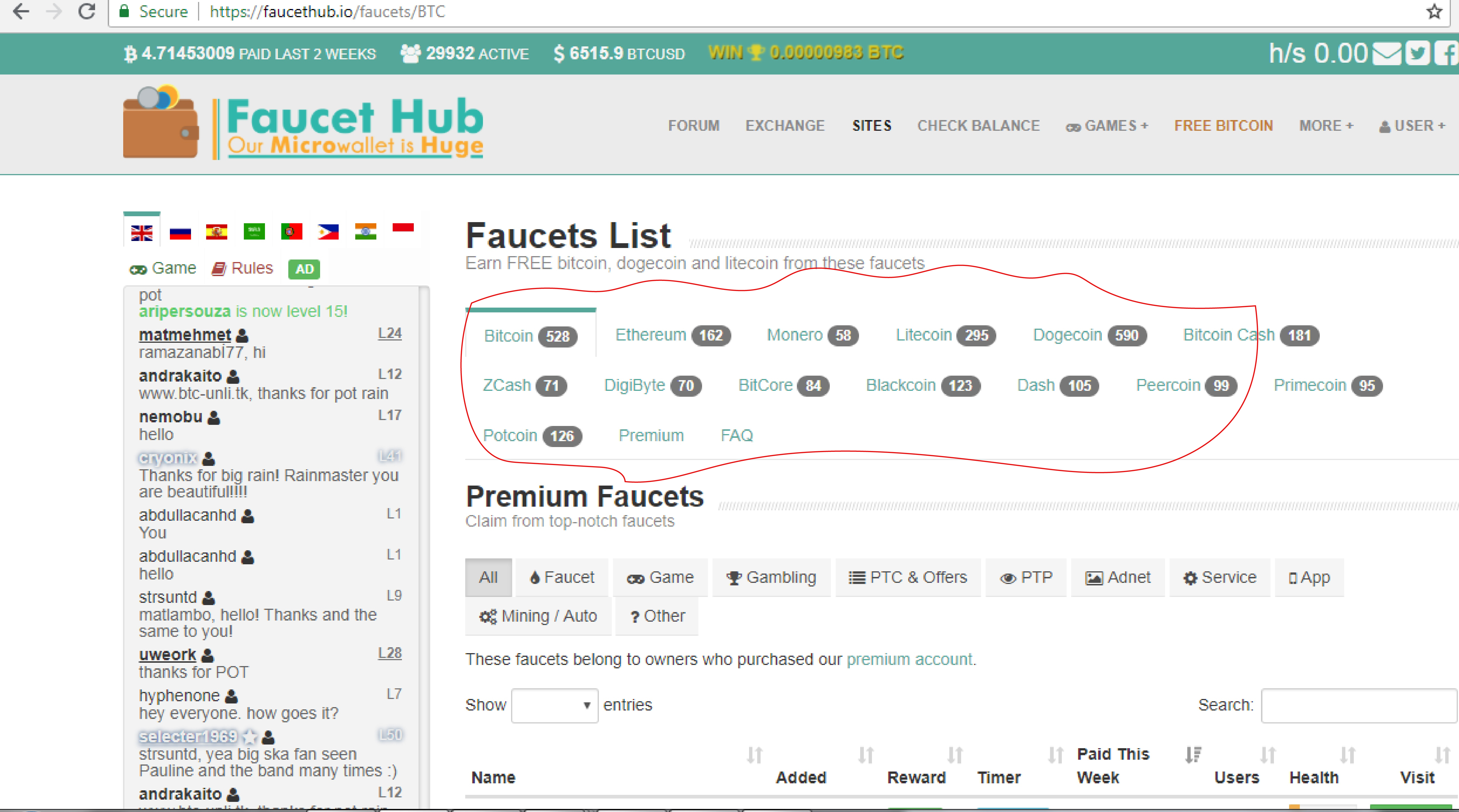Select the Spanish flag chat language

[216, 232]
